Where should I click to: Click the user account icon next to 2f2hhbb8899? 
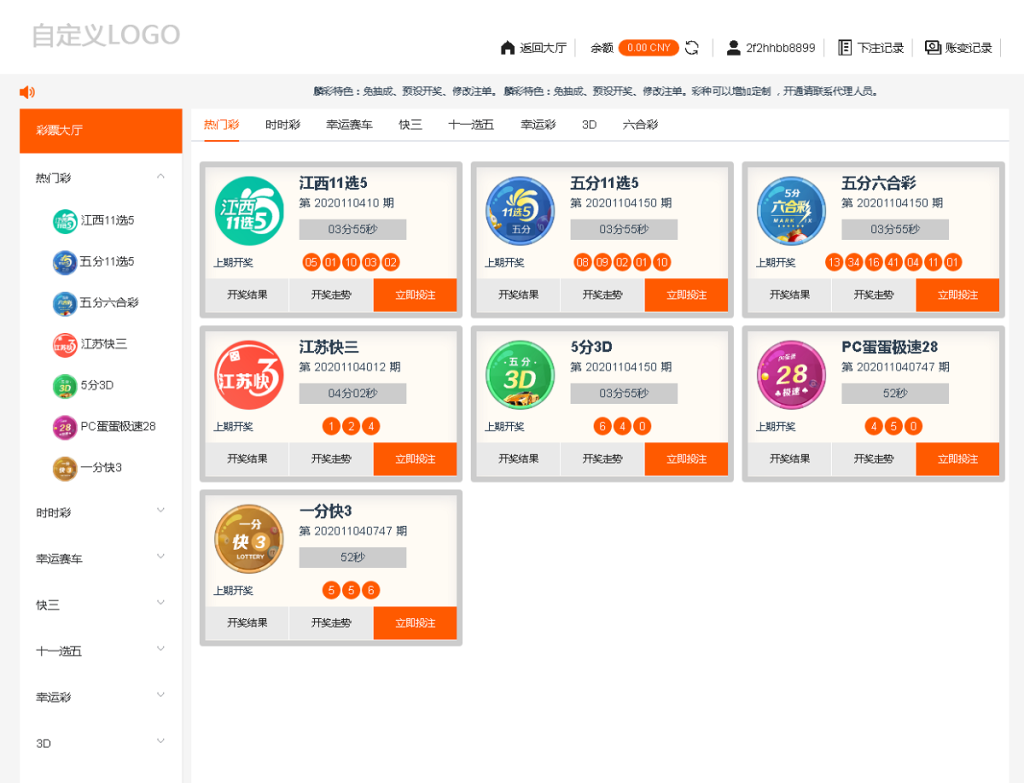pyautogui.click(x=733, y=47)
